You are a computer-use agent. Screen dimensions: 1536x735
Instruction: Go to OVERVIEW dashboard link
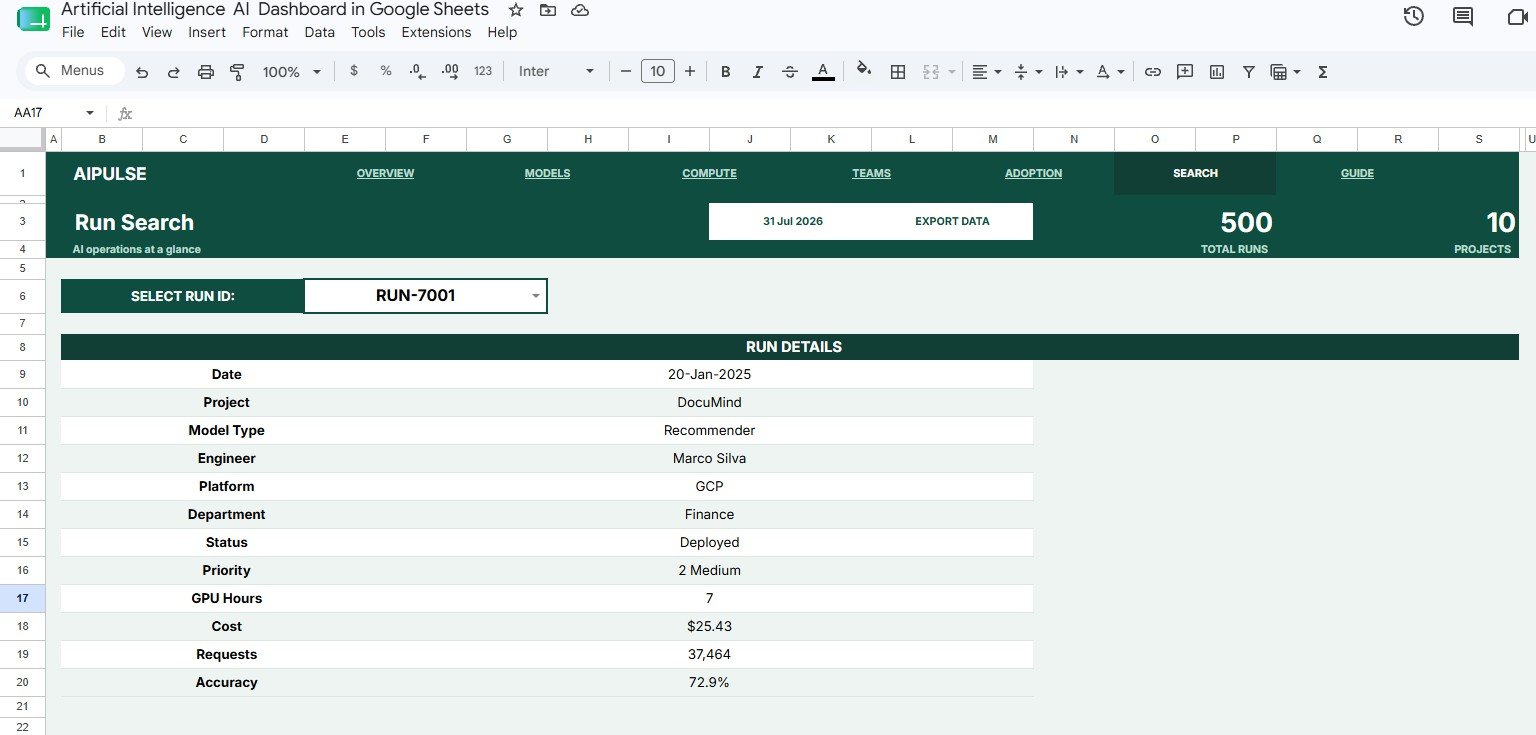pos(385,173)
